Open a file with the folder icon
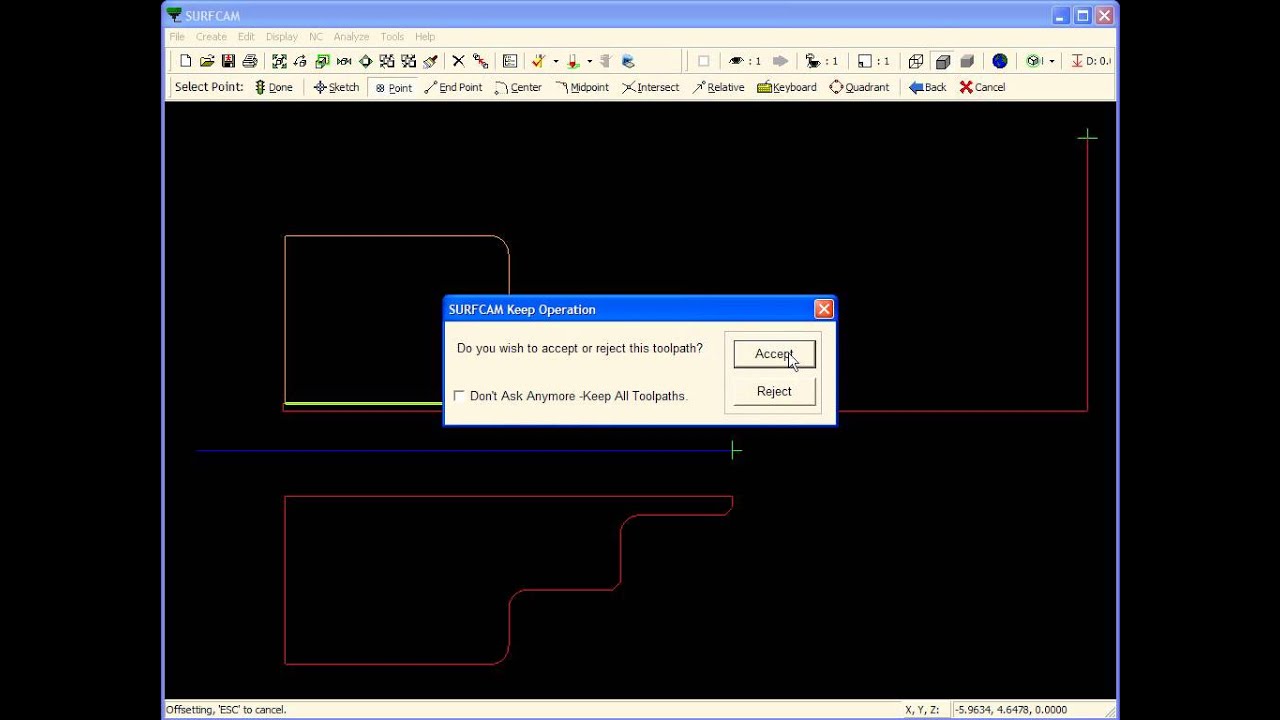The width and height of the screenshot is (1280, 720). 207,61
